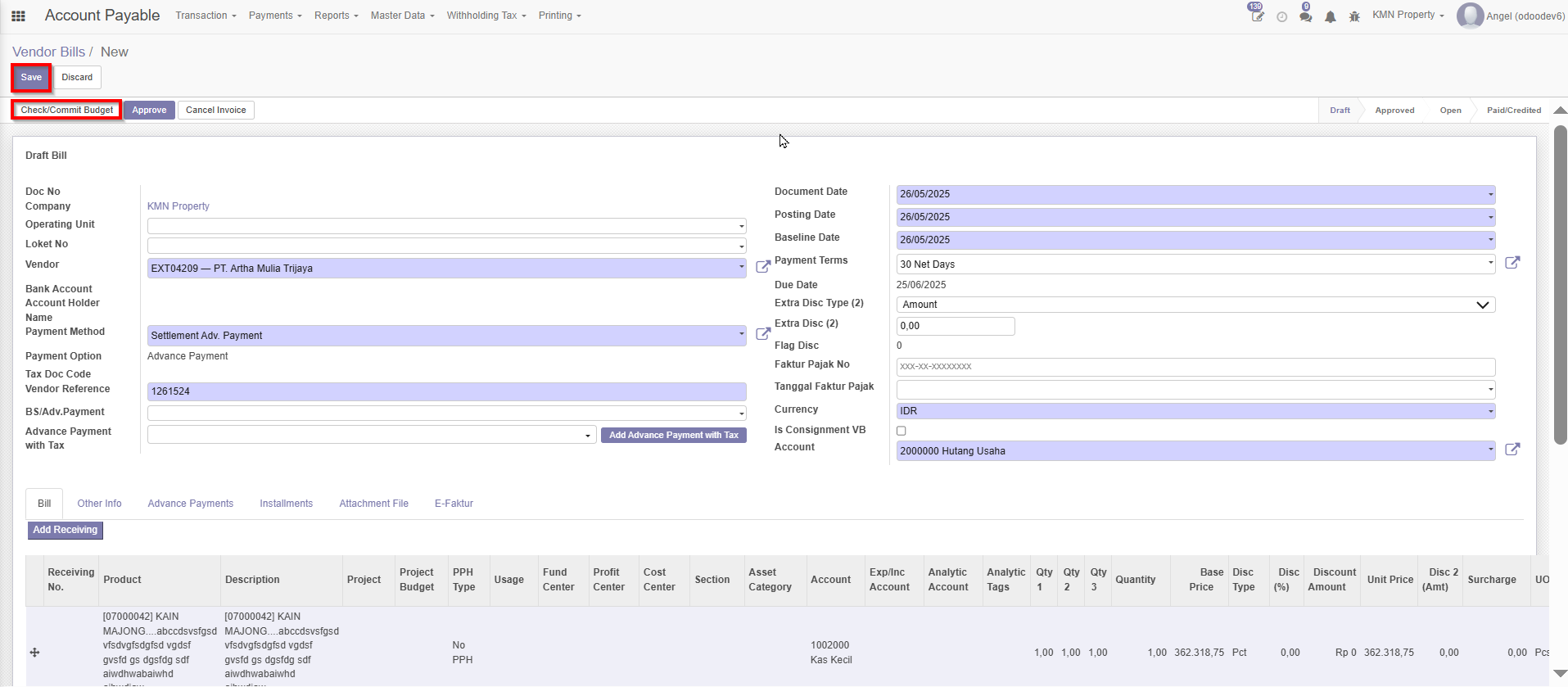The height and width of the screenshot is (687, 1568).
Task: Open the Withholding Tax menu
Action: pos(486,16)
